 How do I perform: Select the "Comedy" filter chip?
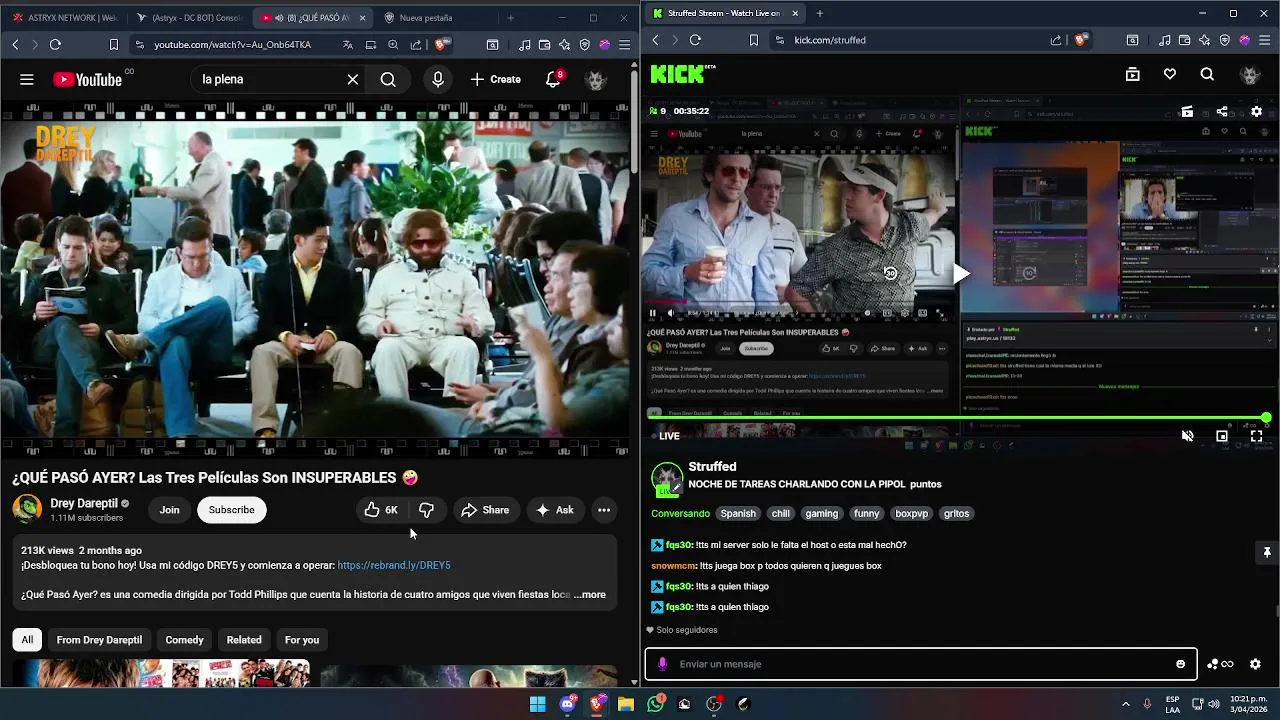[x=184, y=640]
